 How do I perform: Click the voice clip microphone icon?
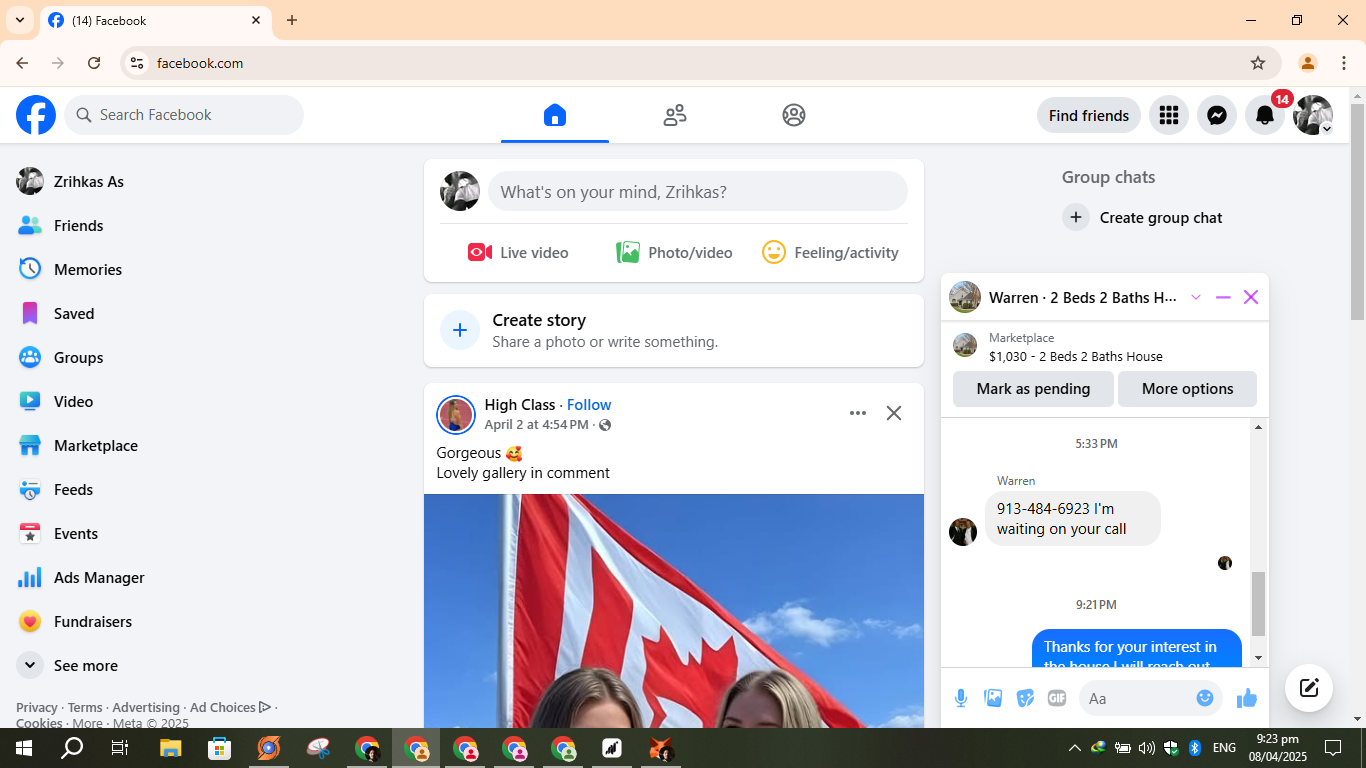pyautogui.click(x=961, y=698)
